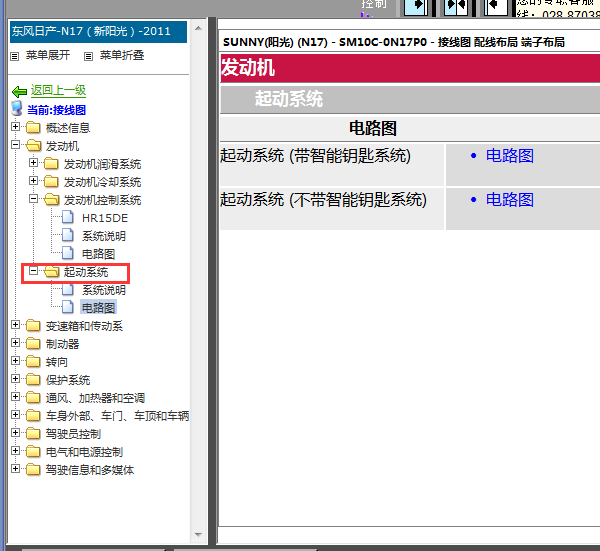This screenshot has height=551, width=600.
Task: Select 电气和电源控制 folder label
Action: [84, 452]
